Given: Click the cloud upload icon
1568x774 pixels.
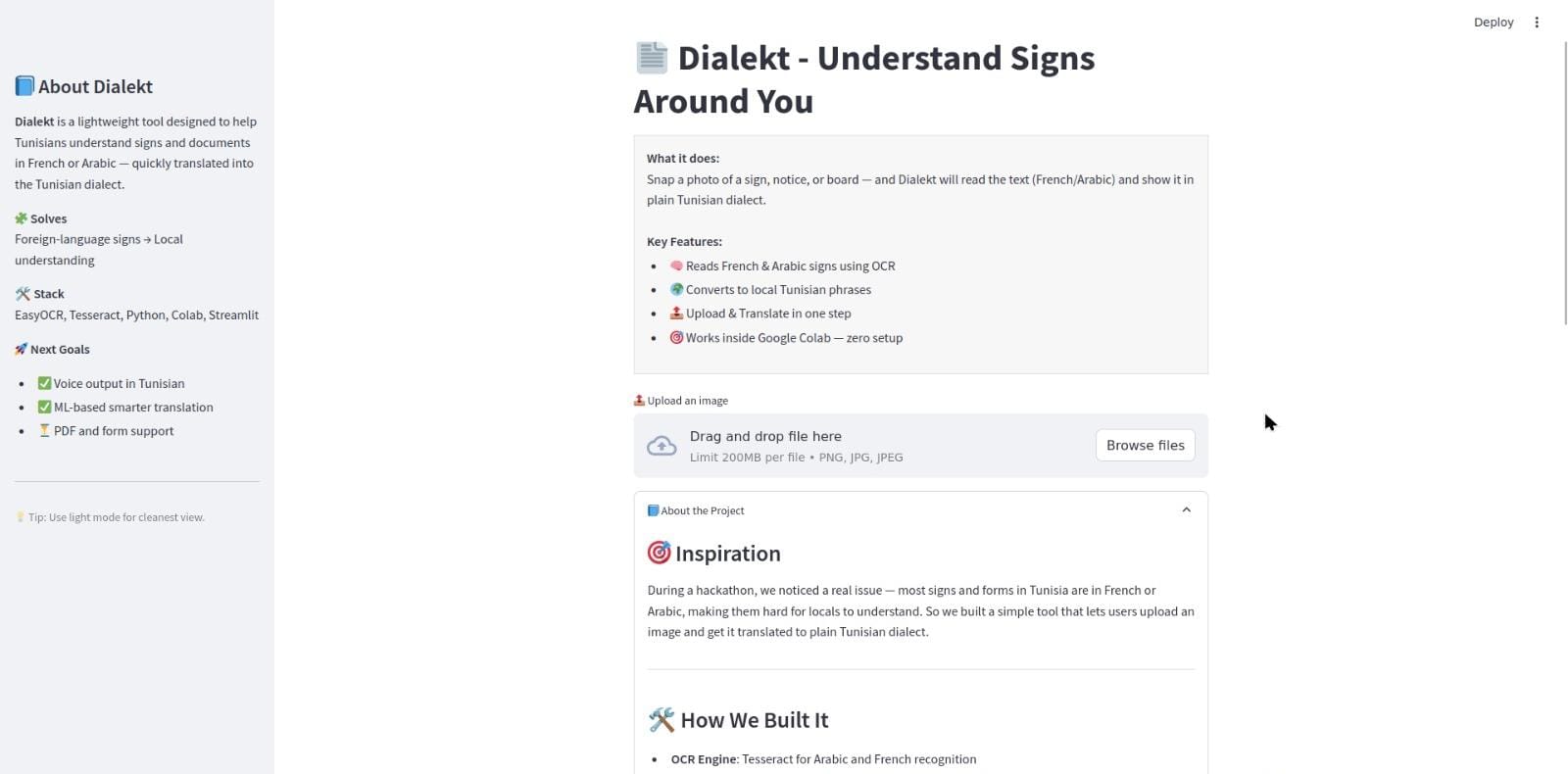Looking at the screenshot, I should 661,446.
